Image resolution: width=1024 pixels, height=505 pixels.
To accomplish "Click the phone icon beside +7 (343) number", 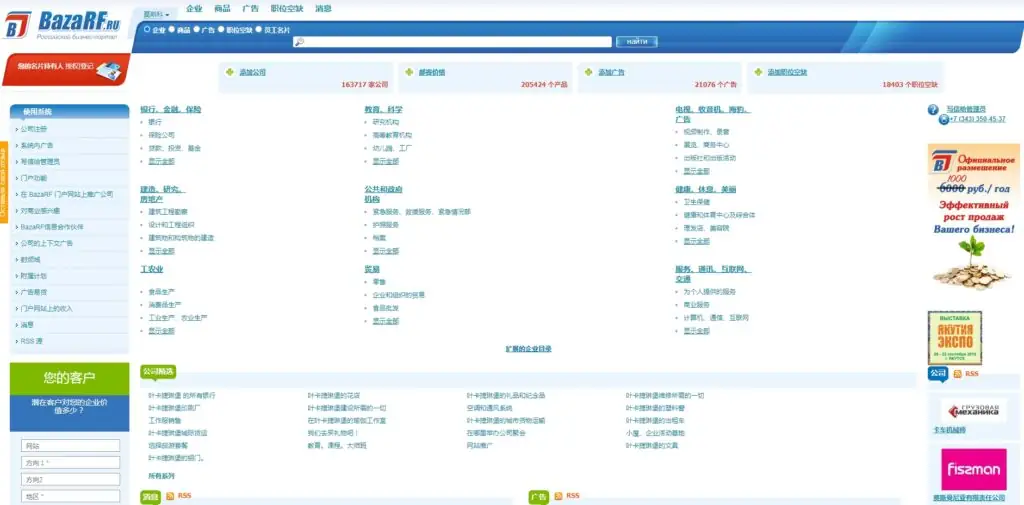I will point(941,119).
